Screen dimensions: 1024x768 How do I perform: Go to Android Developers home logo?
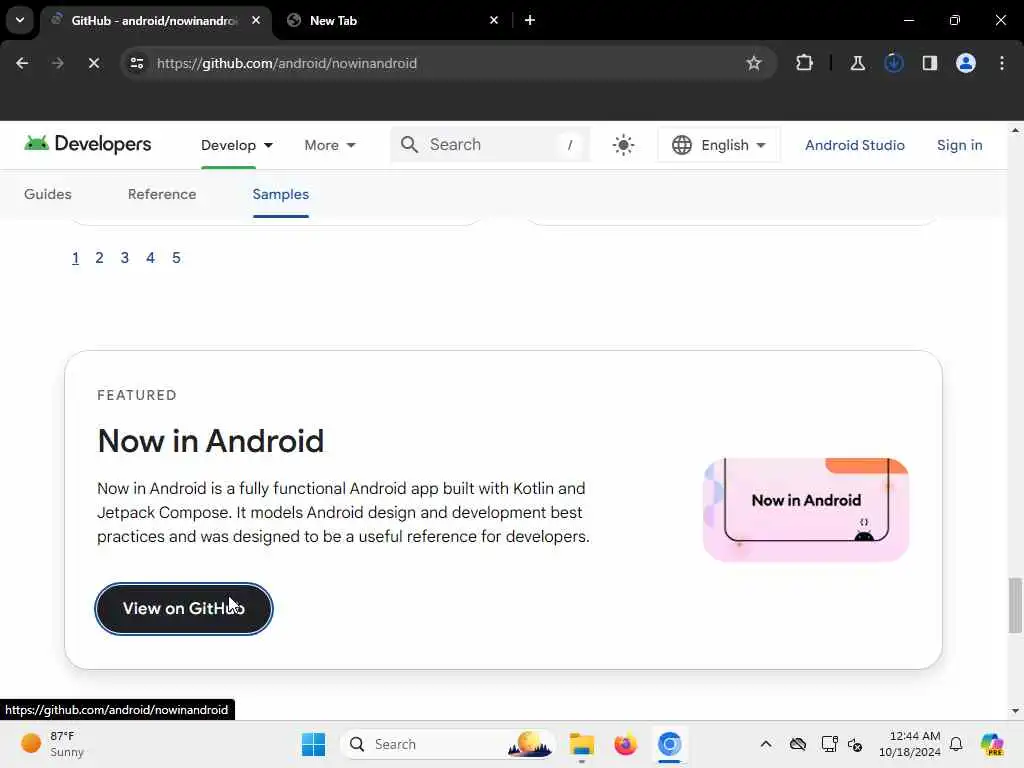pyautogui.click(x=88, y=144)
